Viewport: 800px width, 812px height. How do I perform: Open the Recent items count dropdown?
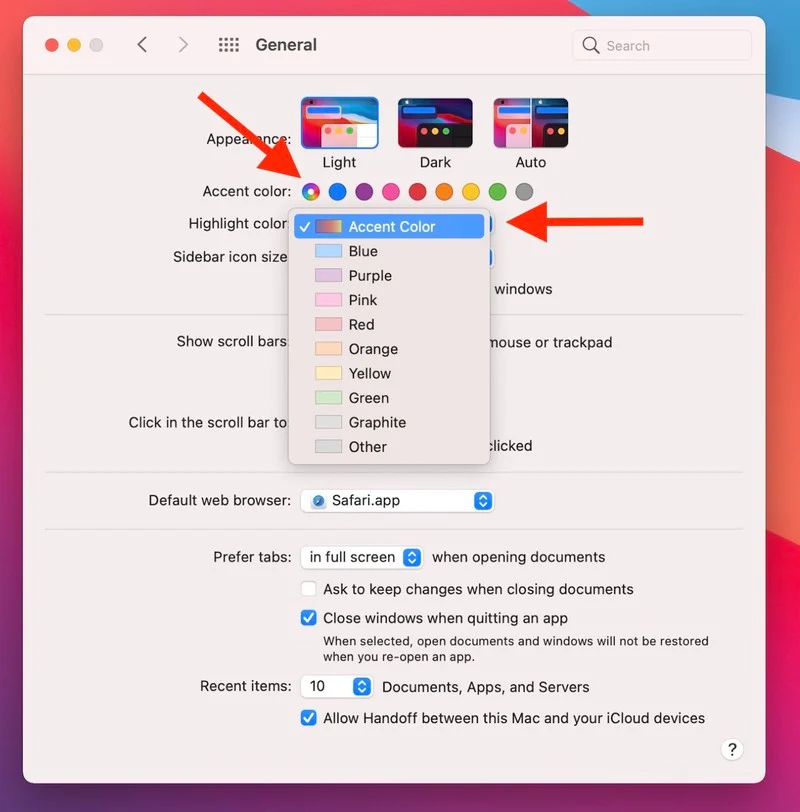[x=336, y=687]
